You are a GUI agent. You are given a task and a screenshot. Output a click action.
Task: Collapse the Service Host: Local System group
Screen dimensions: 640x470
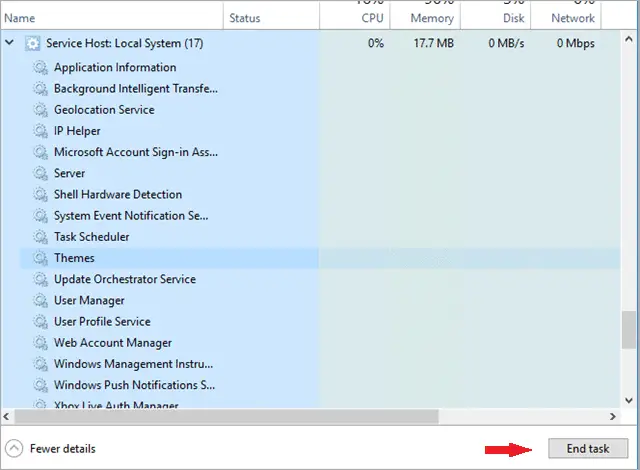click(x=9, y=42)
